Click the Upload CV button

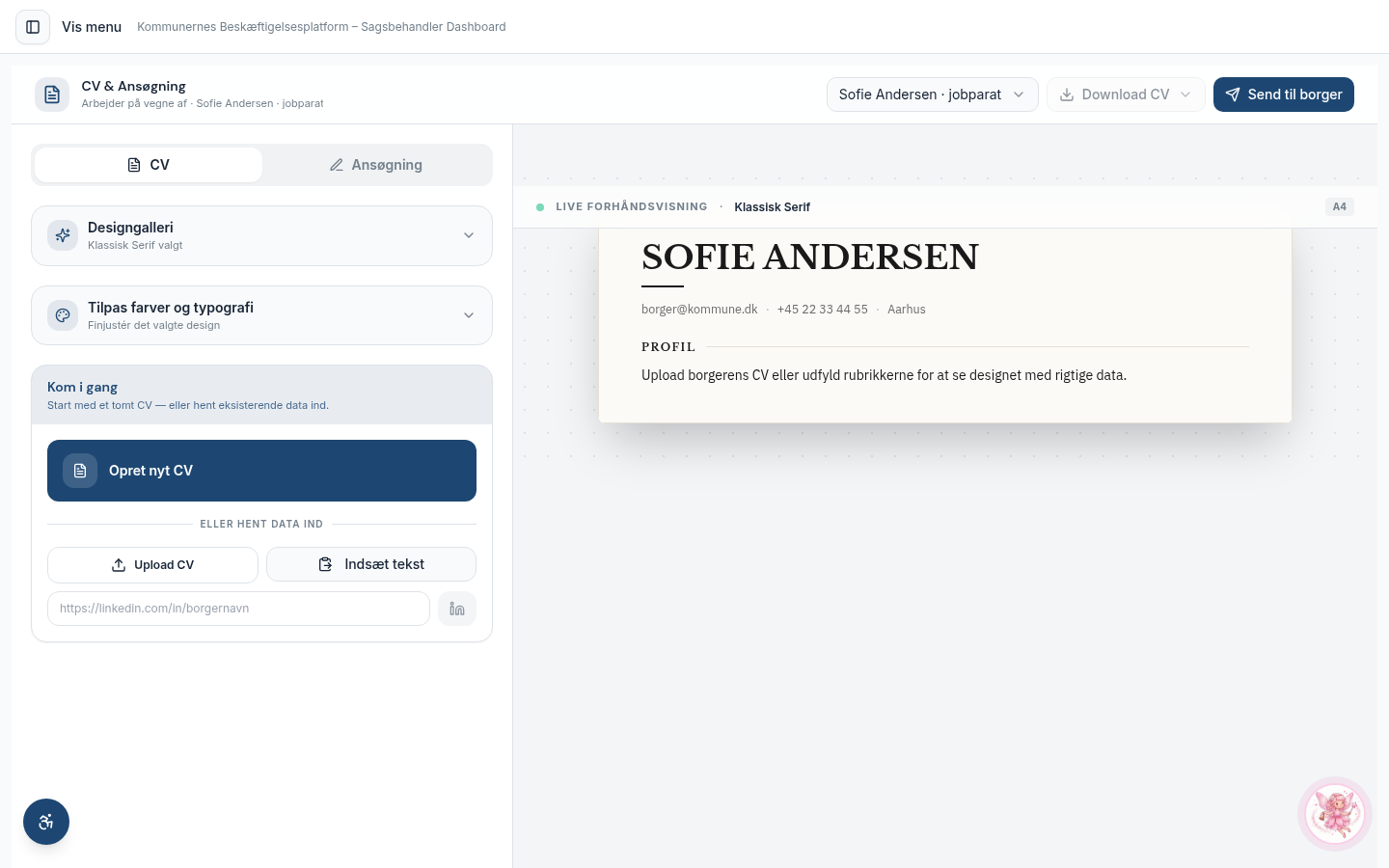(x=152, y=565)
